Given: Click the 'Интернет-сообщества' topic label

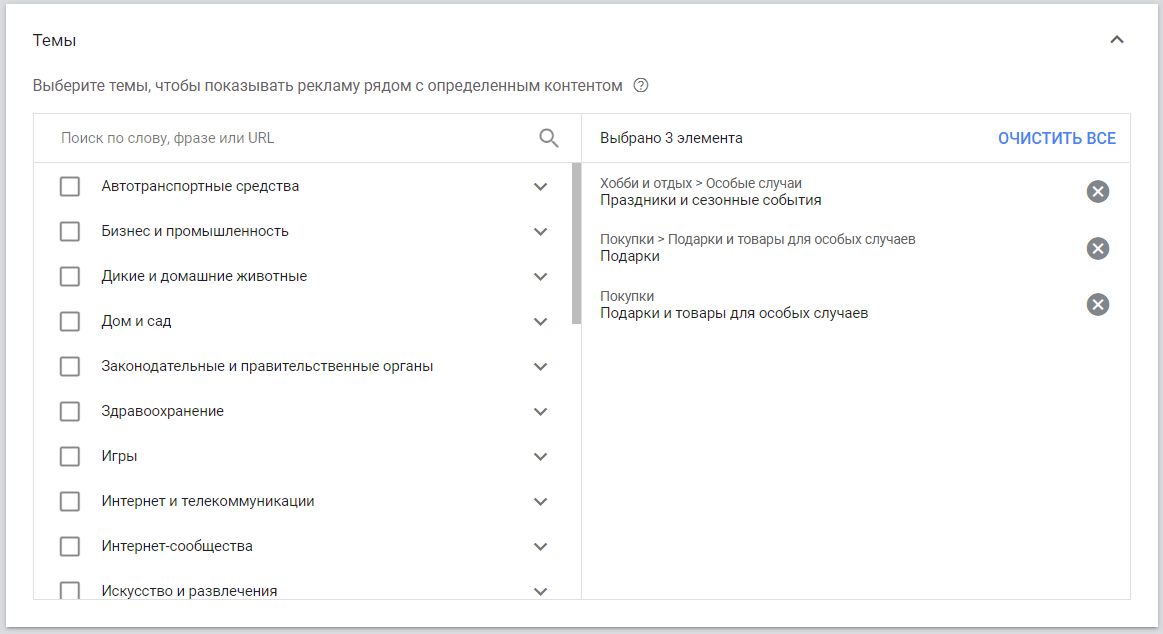Looking at the screenshot, I should (177, 546).
